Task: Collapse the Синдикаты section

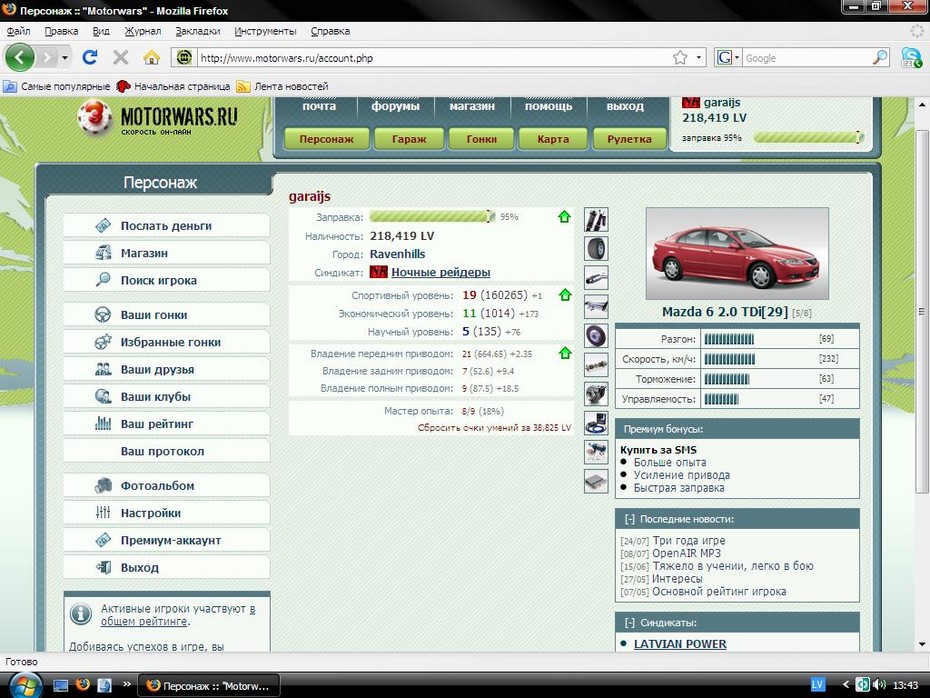Action: (629, 623)
